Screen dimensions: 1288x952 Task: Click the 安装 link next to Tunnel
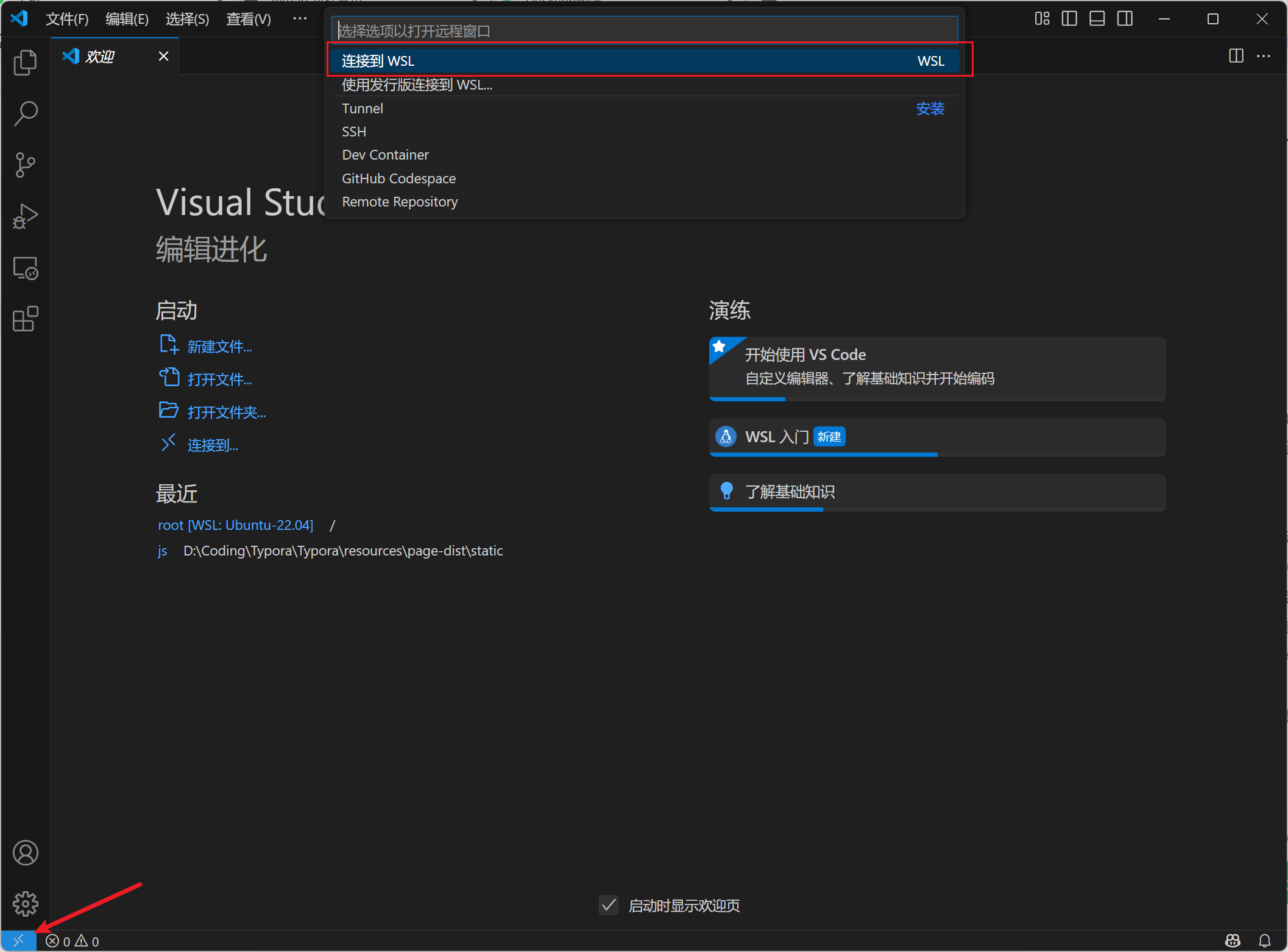(x=930, y=108)
